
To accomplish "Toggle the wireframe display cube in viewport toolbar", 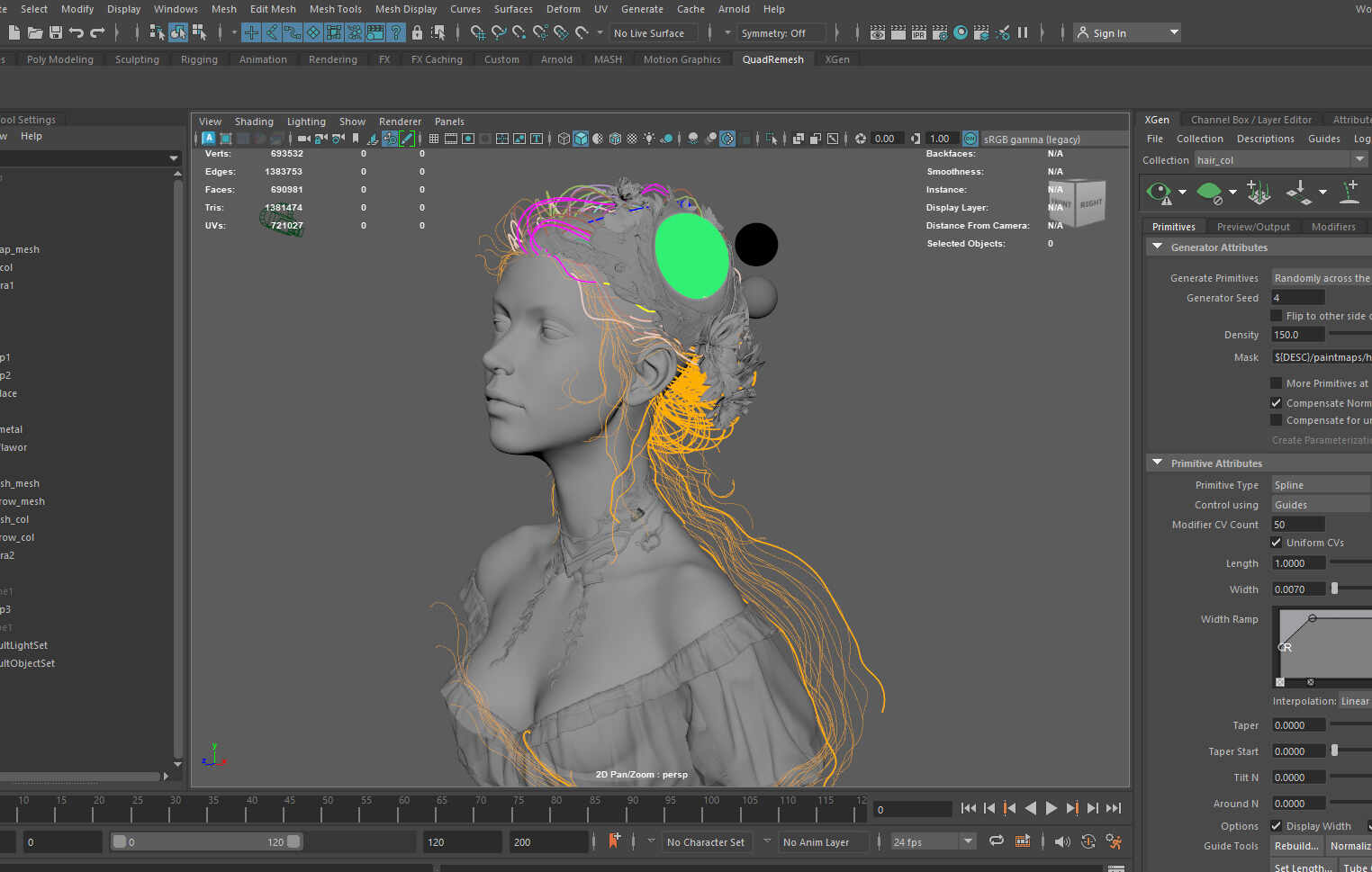I will click(x=564, y=139).
